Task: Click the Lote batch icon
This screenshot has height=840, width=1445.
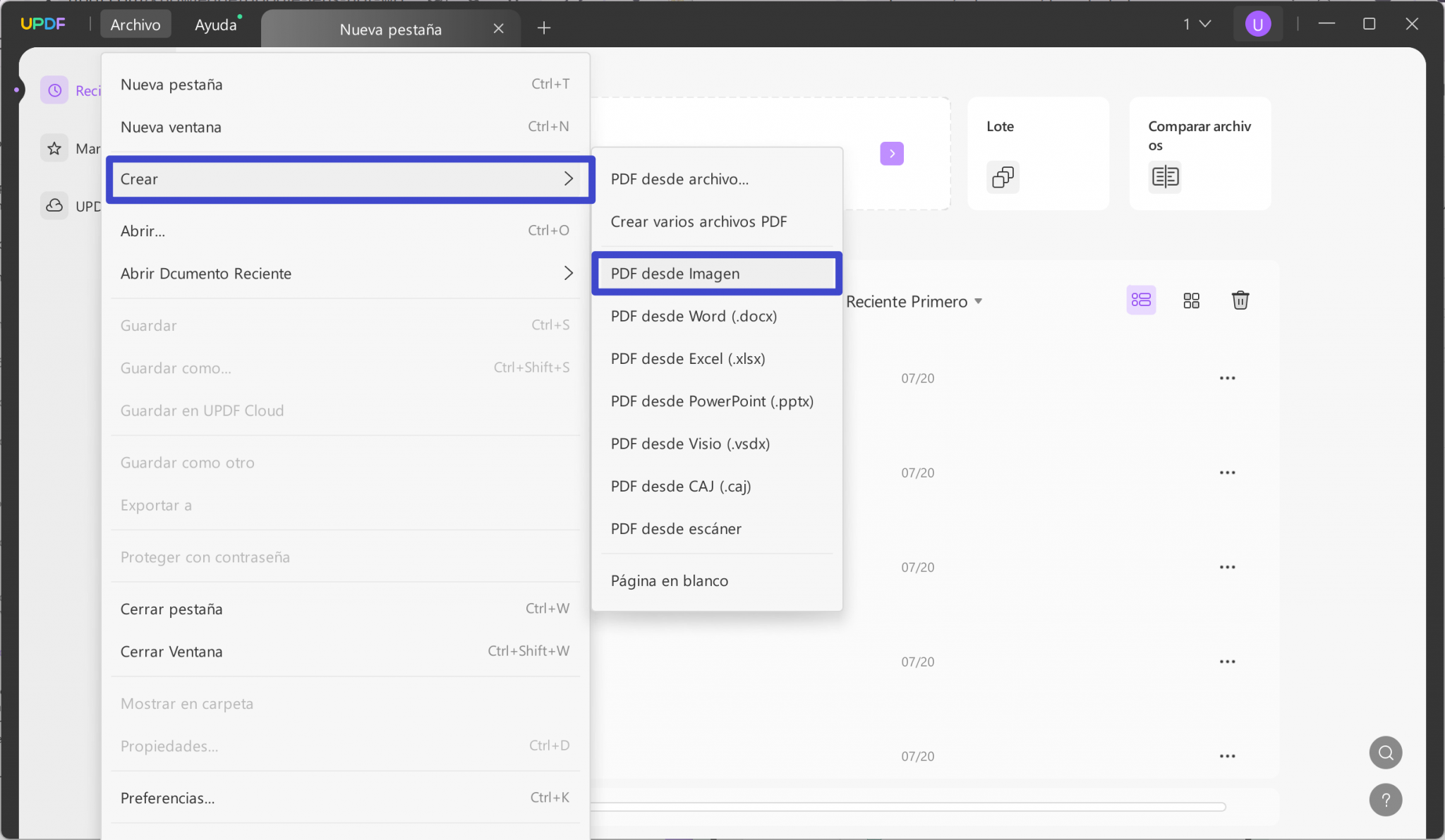Action: coord(1003,177)
